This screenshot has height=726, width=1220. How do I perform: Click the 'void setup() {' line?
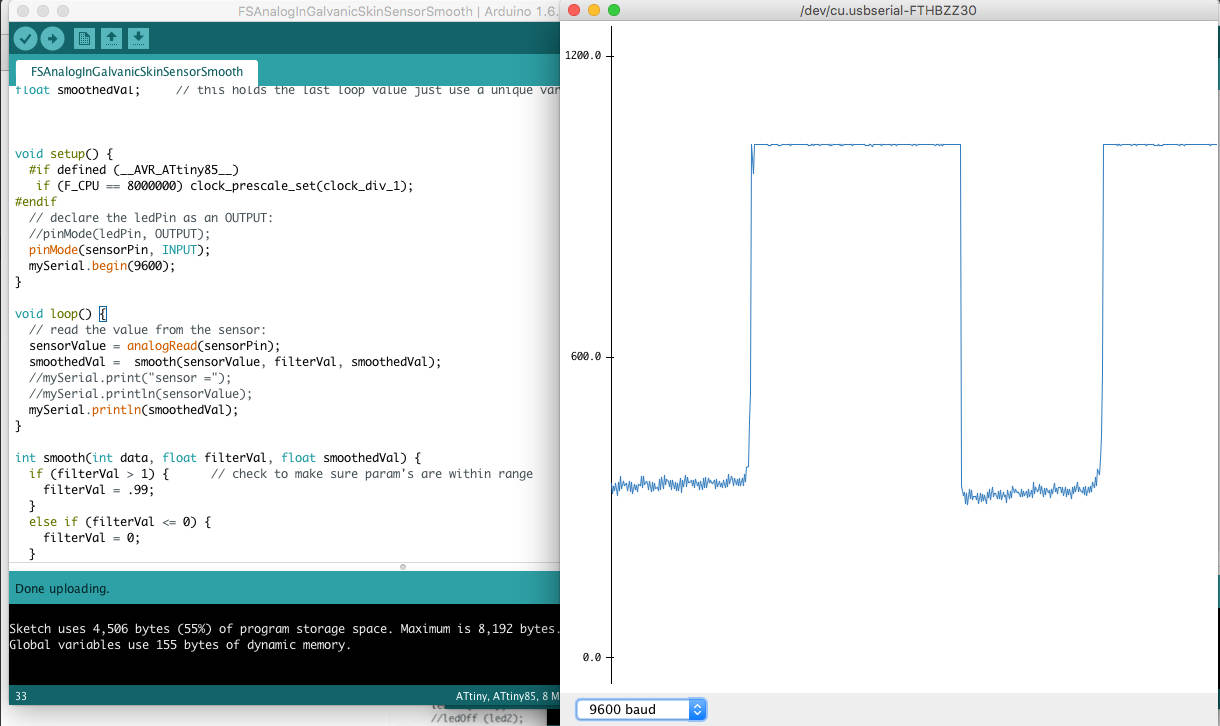pos(64,154)
